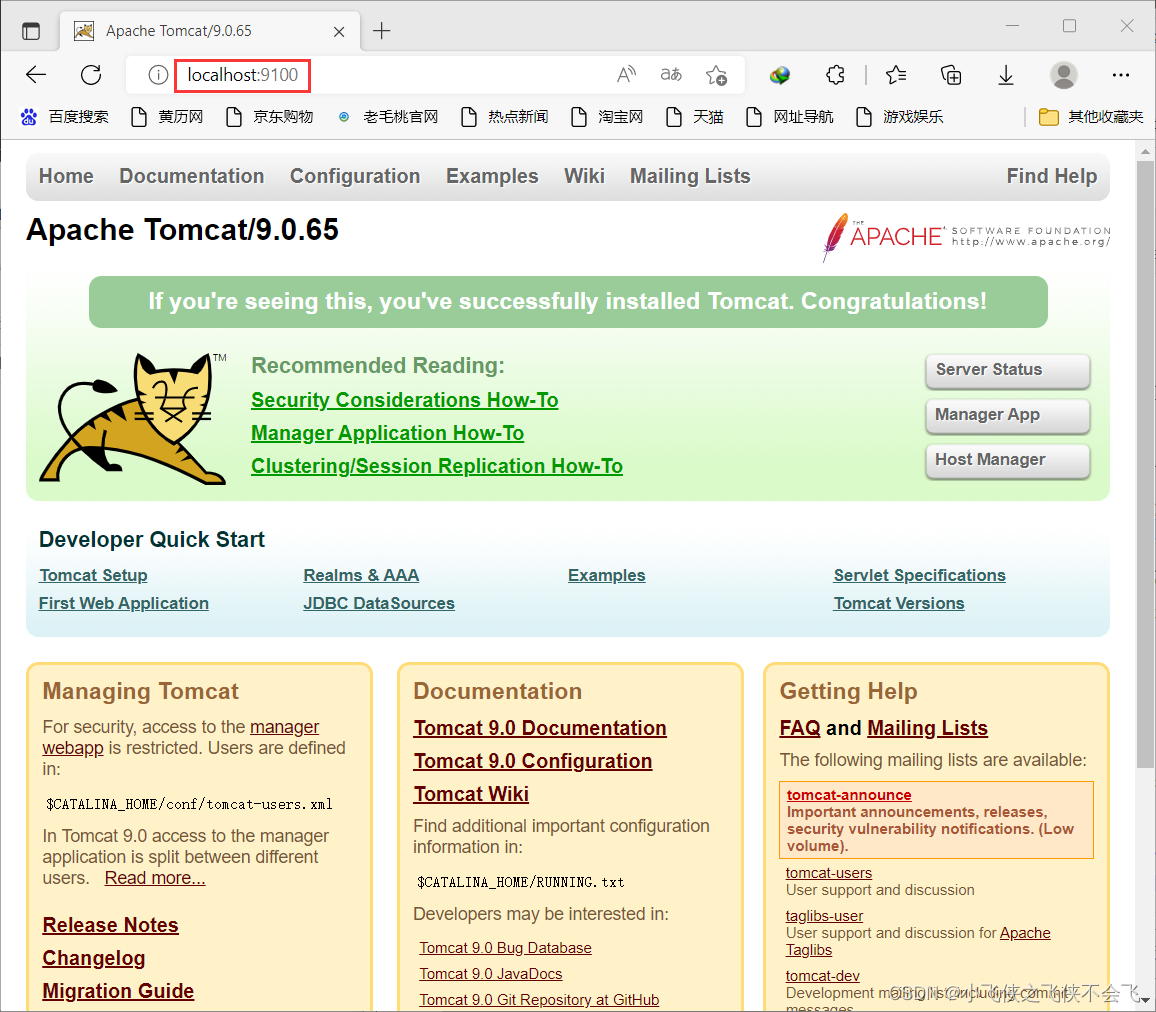
Task: Open Release Notes link
Action: click(x=110, y=925)
